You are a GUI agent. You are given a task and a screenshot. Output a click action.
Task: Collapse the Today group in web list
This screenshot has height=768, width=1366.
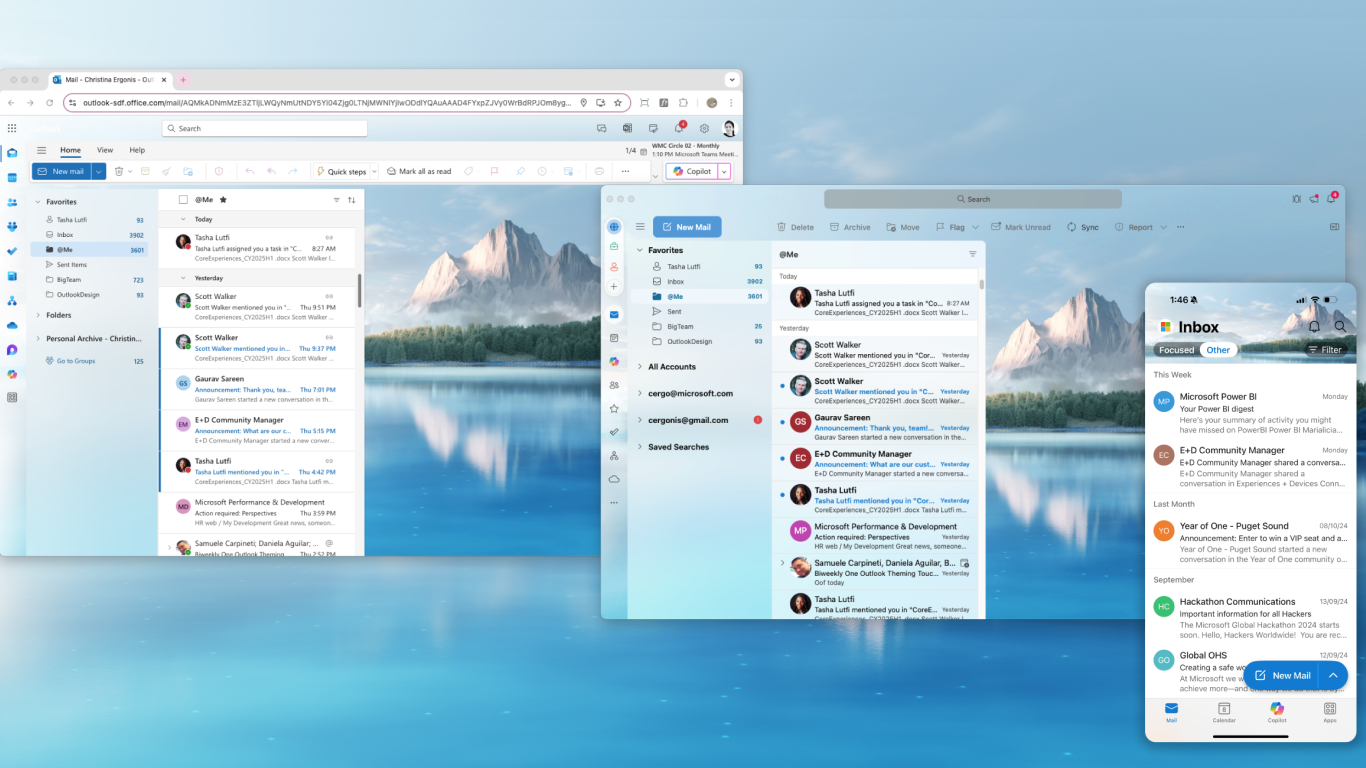coord(183,219)
